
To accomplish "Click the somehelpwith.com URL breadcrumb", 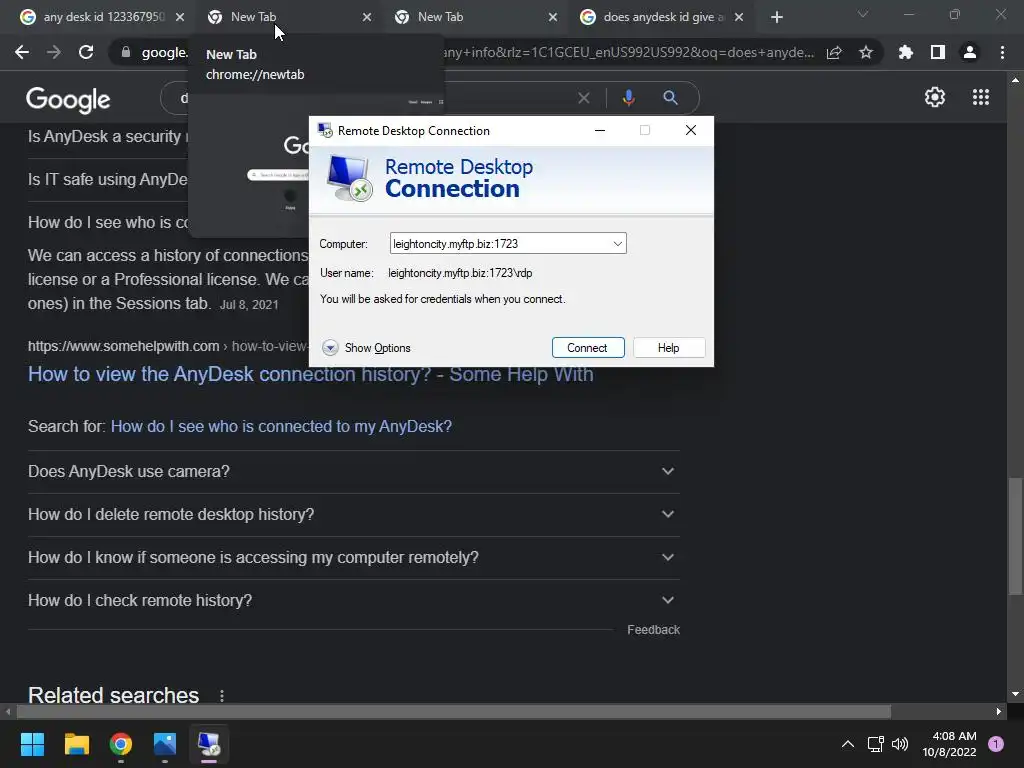I will (167, 346).
